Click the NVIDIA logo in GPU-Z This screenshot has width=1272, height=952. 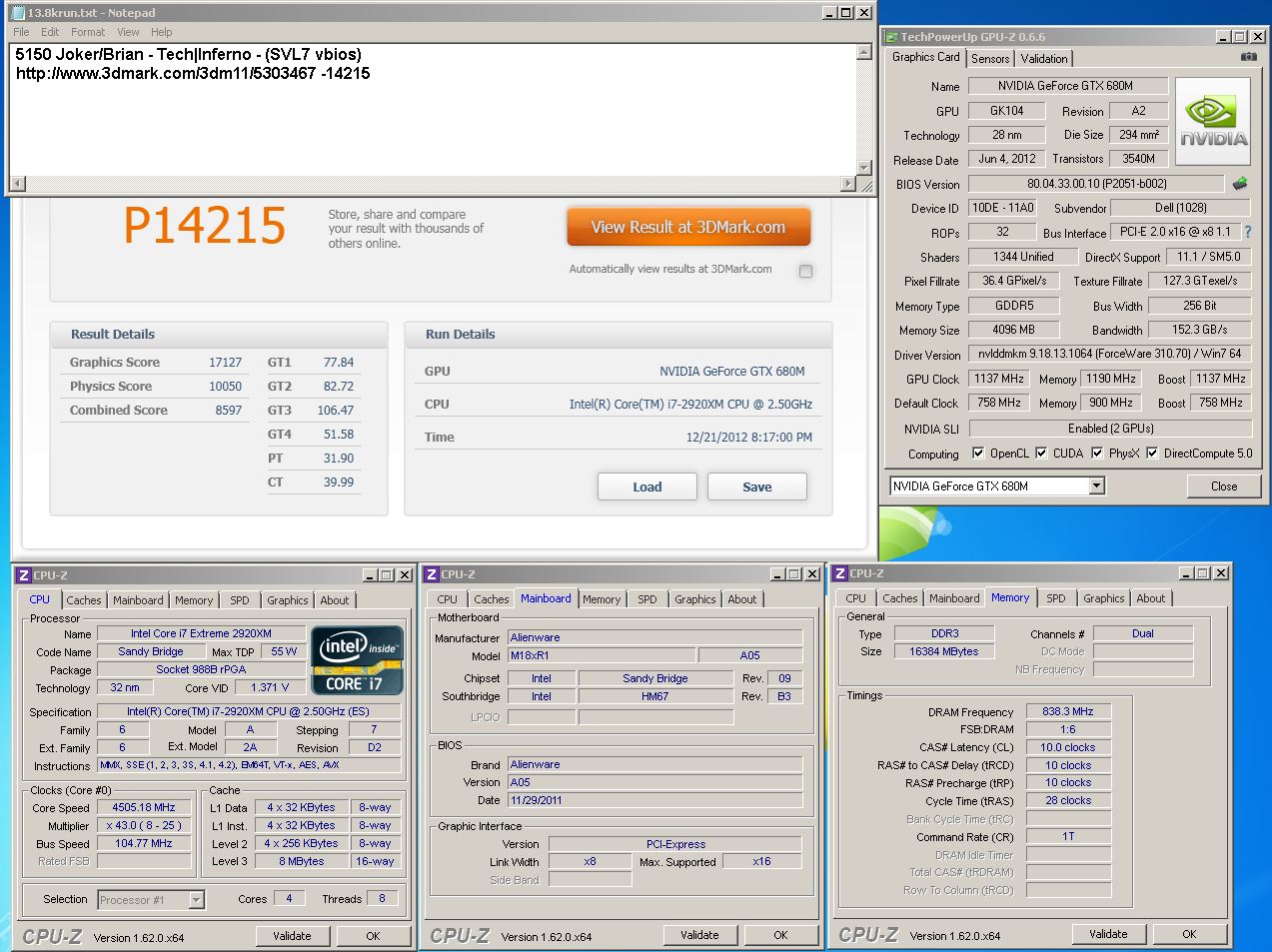(1213, 123)
